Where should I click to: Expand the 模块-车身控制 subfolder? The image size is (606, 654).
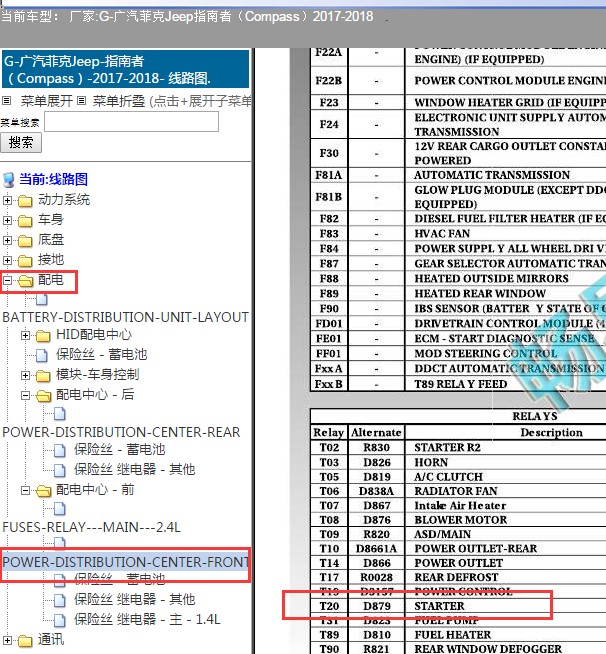pos(25,375)
